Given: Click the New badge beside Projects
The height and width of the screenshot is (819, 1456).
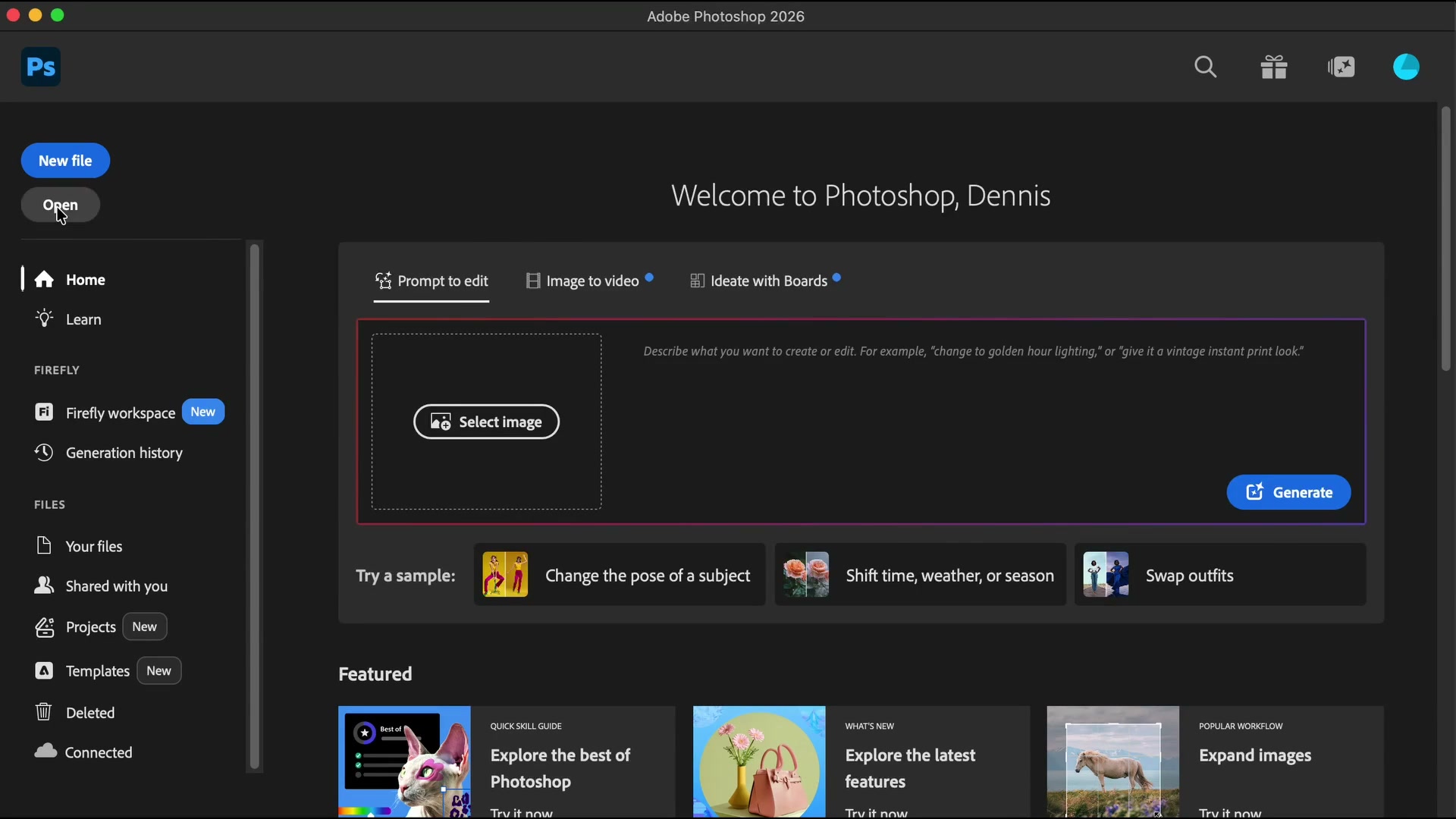Looking at the screenshot, I should click(x=144, y=626).
